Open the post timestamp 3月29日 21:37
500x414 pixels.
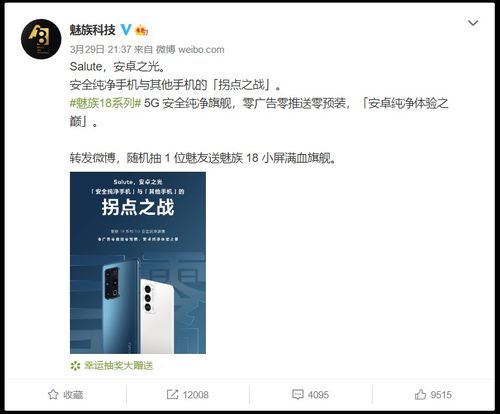pyautogui.click(x=100, y=49)
